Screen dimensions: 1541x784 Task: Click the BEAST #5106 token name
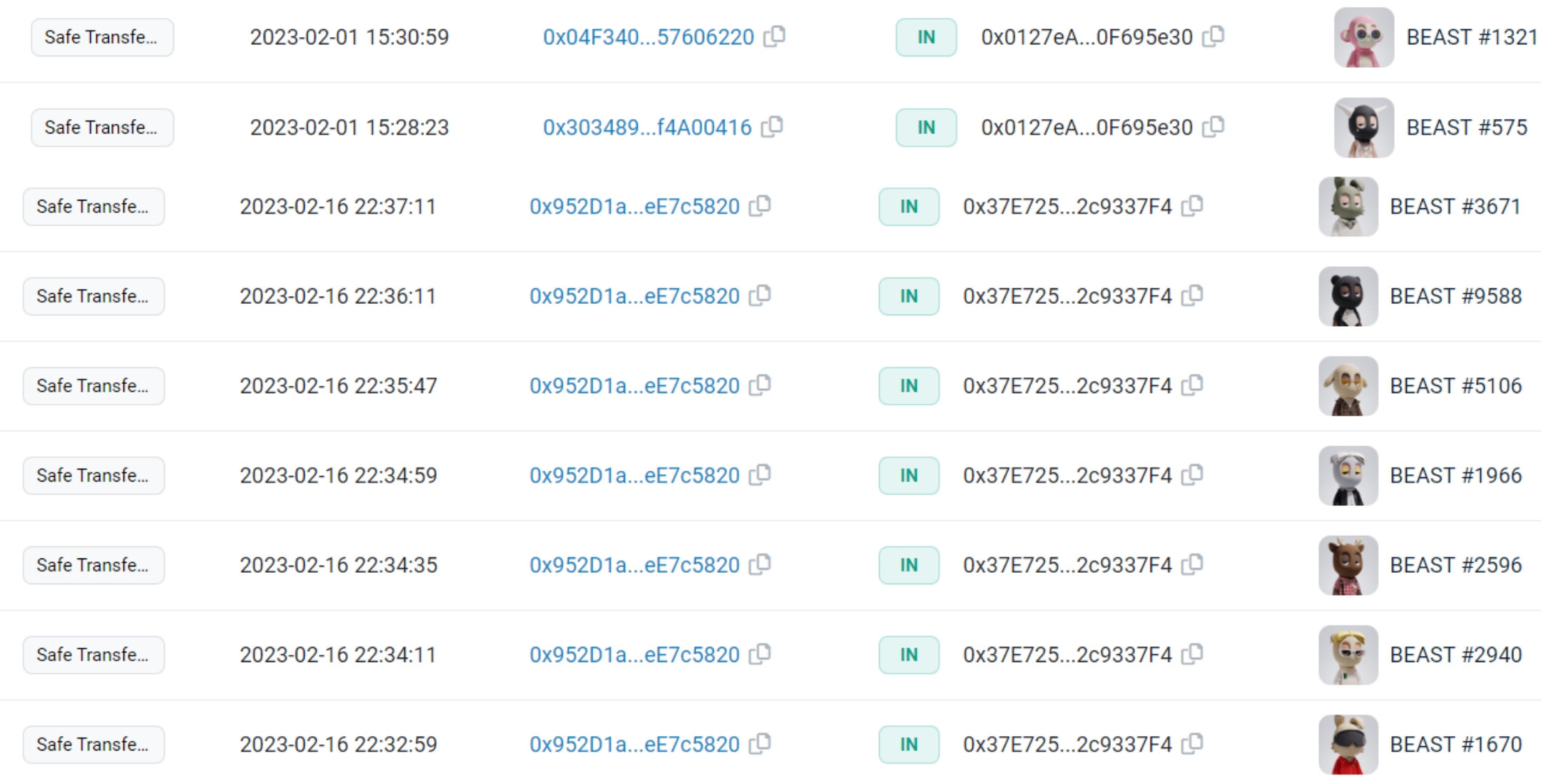1455,386
